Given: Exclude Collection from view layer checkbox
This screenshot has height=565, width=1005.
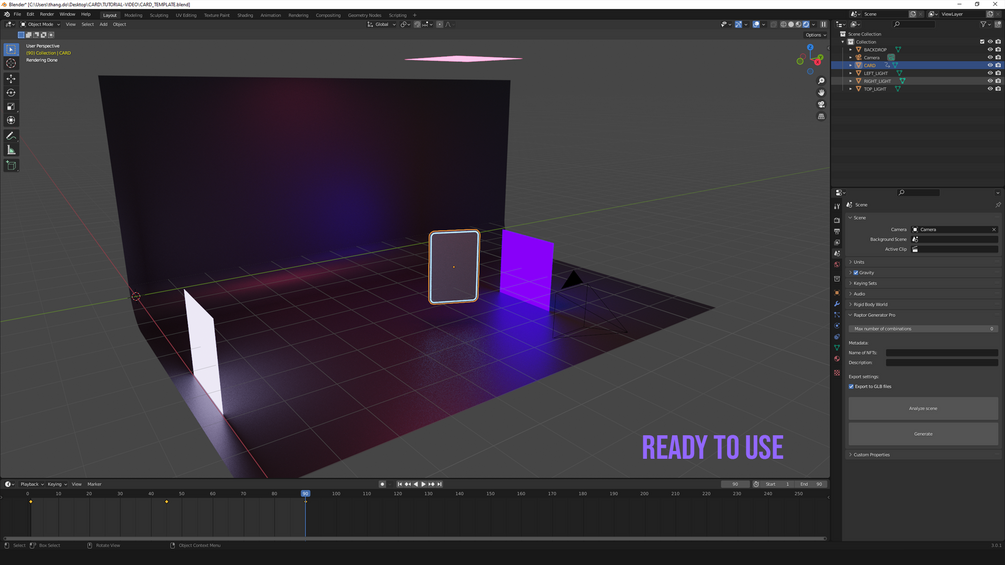Looking at the screenshot, I should click(x=982, y=42).
